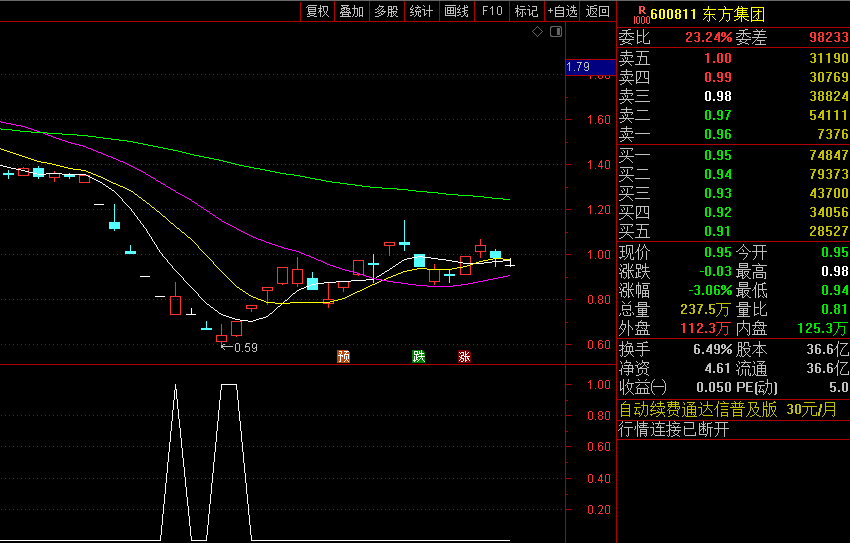Viewport: 850px width, 543px height.
Task: Toggle the side panel layout icon
Action: click(x=556, y=32)
